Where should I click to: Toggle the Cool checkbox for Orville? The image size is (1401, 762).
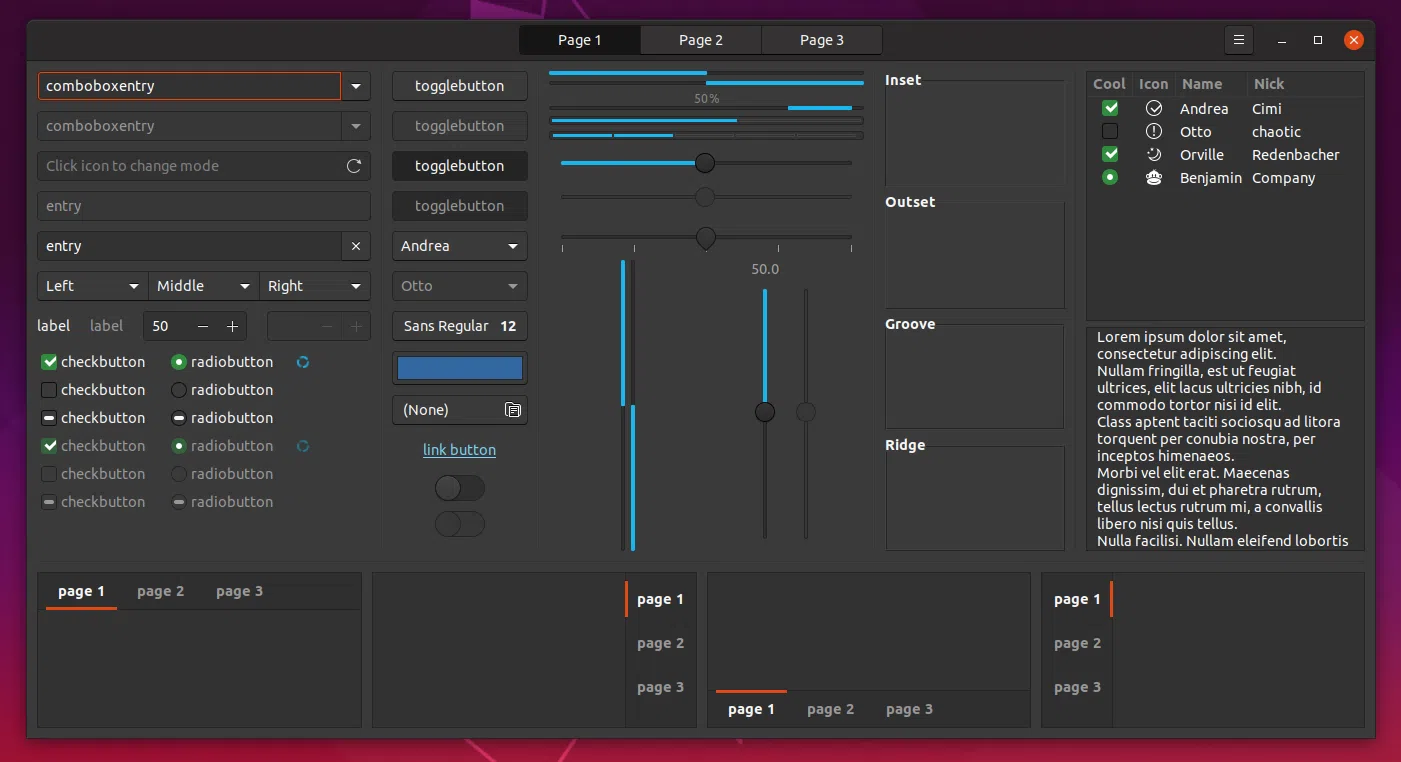pyautogui.click(x=1110, y=154)
